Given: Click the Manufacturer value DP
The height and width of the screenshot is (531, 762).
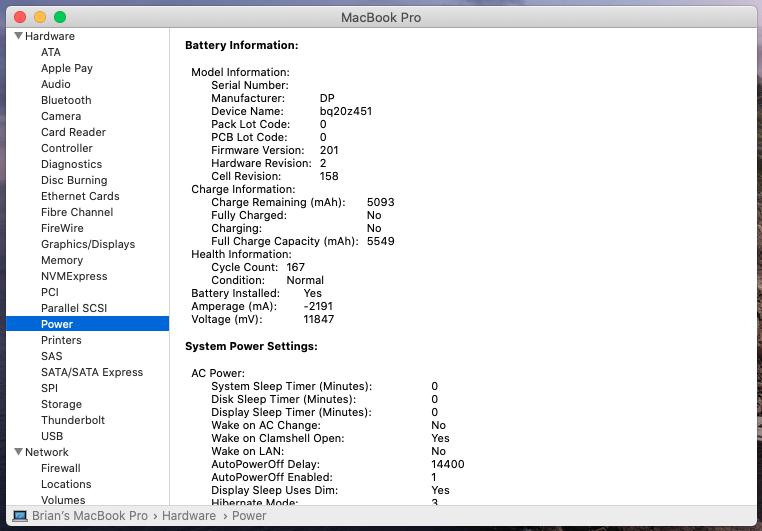Looking at the screenshot, I should pyautogui.click(x=327, y=98).
